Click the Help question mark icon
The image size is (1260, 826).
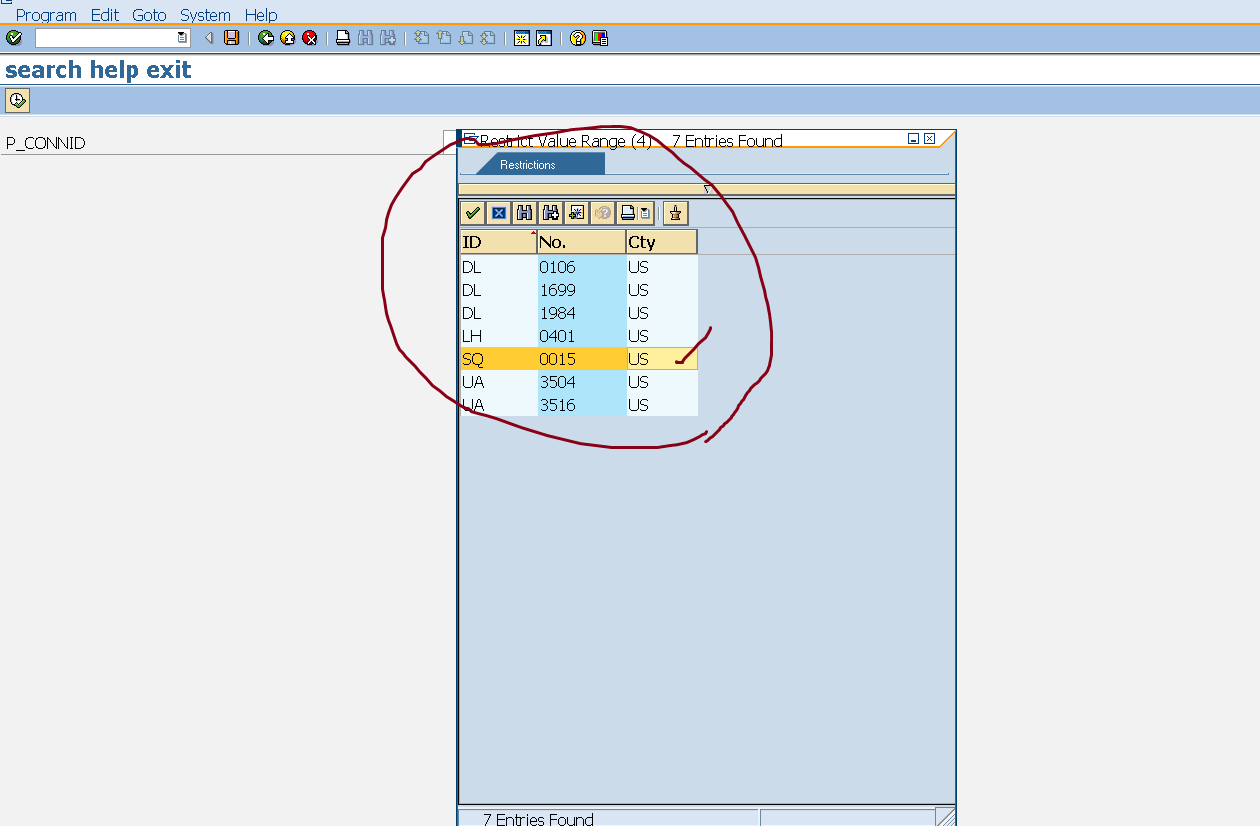pos(577,38)
